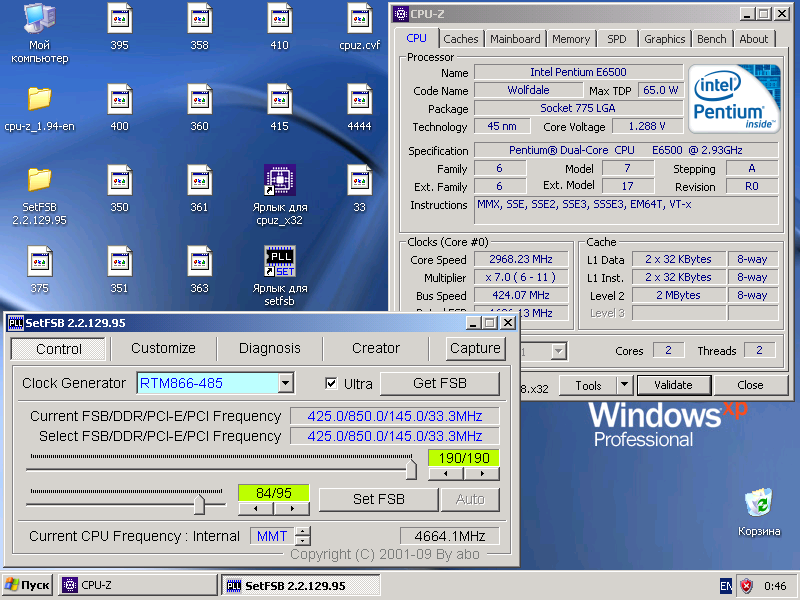This screenshot has width=800, height=600.
Task: Click the SetFSB title bar PLL icon
Action: coord(16,322)
